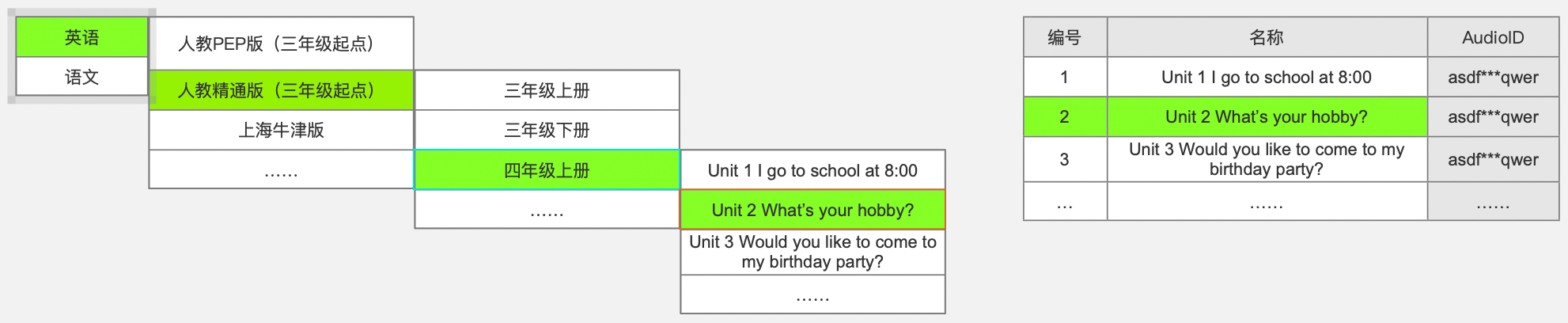Open 三年级下册 in the grade list
1568x323 pixels.
[x=547, y=130]
